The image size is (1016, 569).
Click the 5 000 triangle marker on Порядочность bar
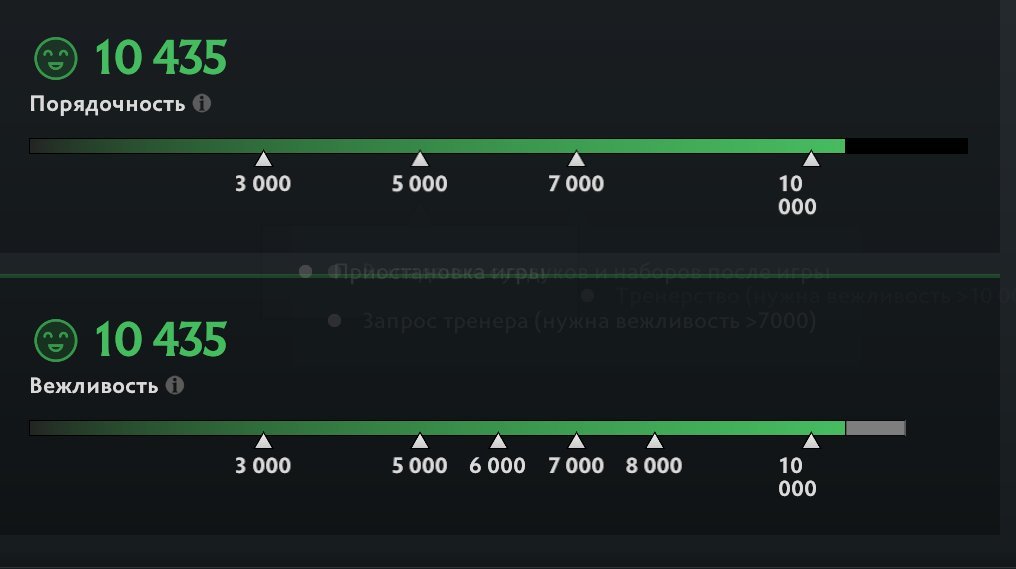[x=420, y=159]
